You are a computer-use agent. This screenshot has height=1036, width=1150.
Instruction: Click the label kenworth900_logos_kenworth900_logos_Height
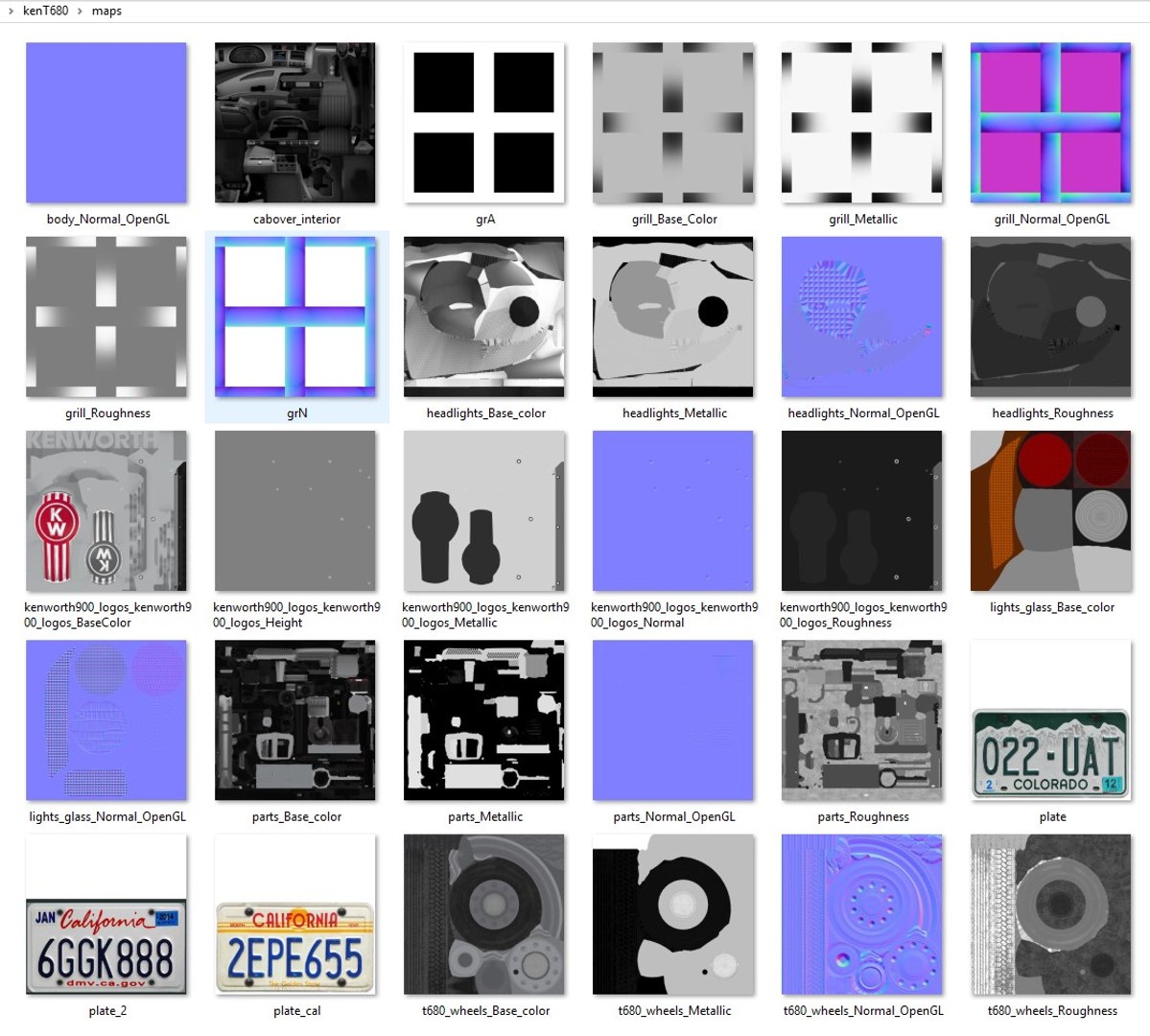(x=296, y=615)
